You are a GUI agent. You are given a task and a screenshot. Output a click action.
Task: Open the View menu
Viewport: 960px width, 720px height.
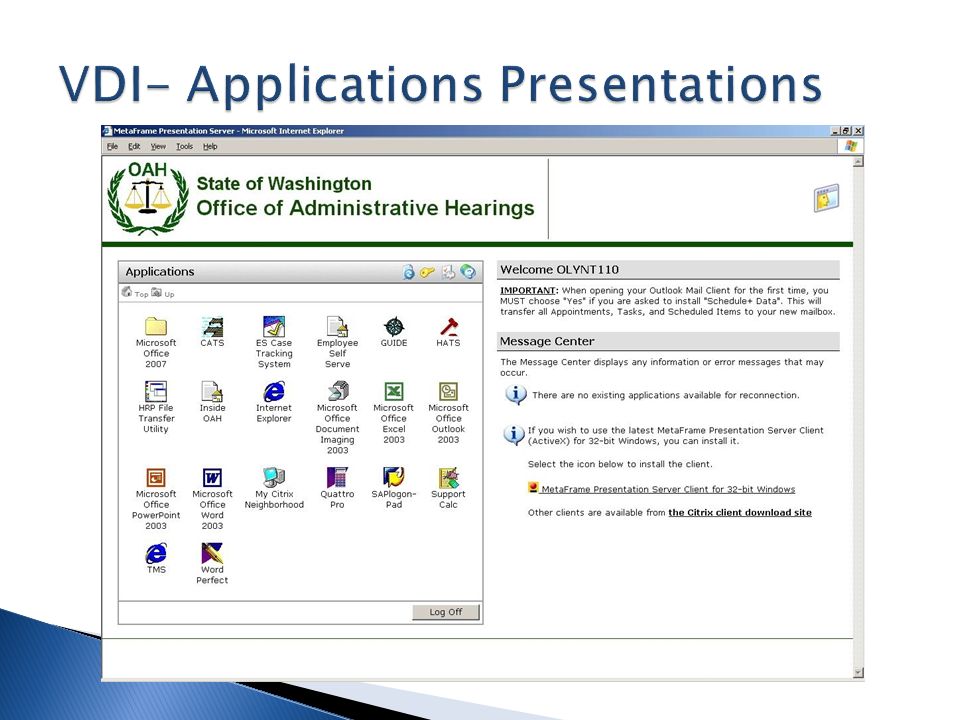[158, 146]
